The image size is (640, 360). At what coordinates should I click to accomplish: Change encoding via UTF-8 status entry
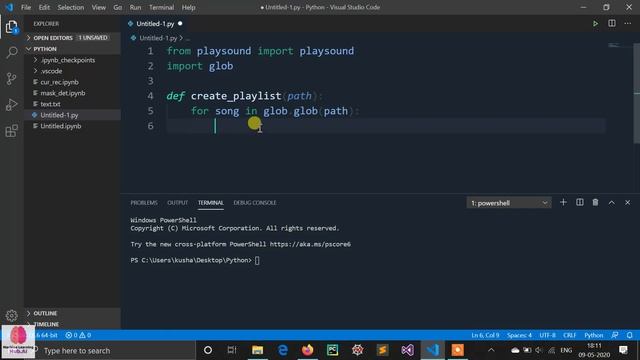coord(547,335)
